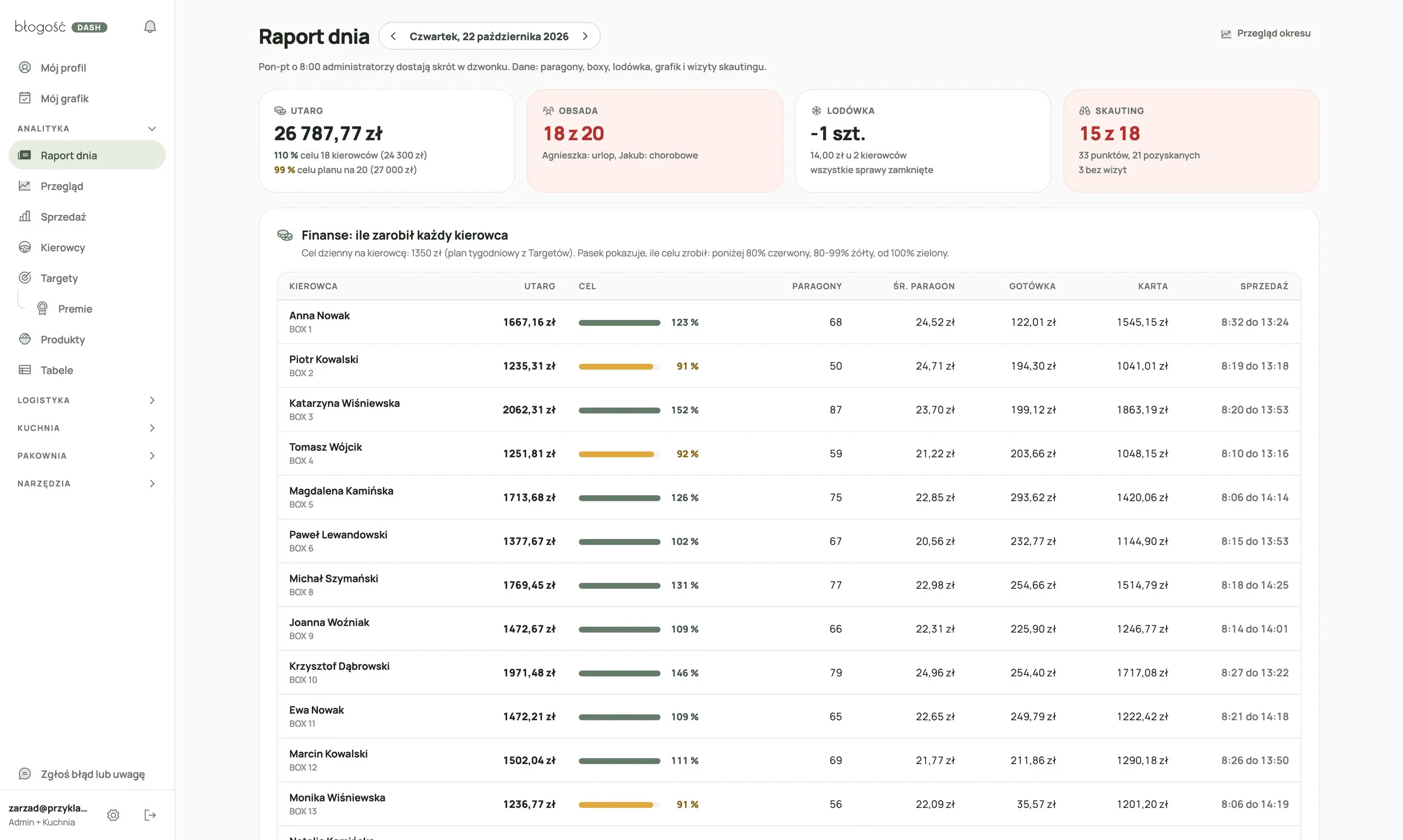Go to next day with right chevron

coord(585,36)
